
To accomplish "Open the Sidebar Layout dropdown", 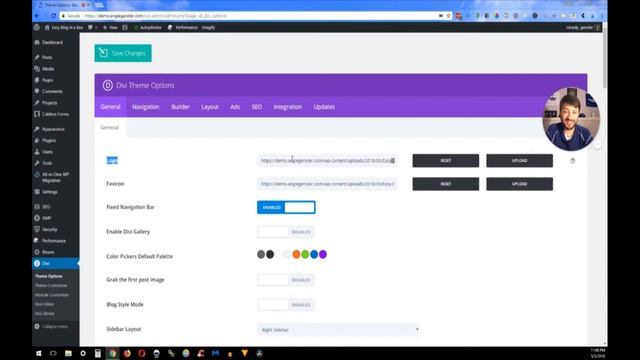I will point(338,329).
